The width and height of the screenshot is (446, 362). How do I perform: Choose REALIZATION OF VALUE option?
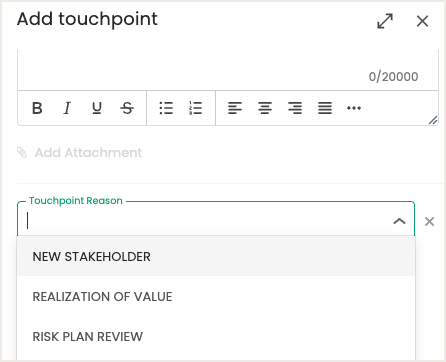[216, 296]
